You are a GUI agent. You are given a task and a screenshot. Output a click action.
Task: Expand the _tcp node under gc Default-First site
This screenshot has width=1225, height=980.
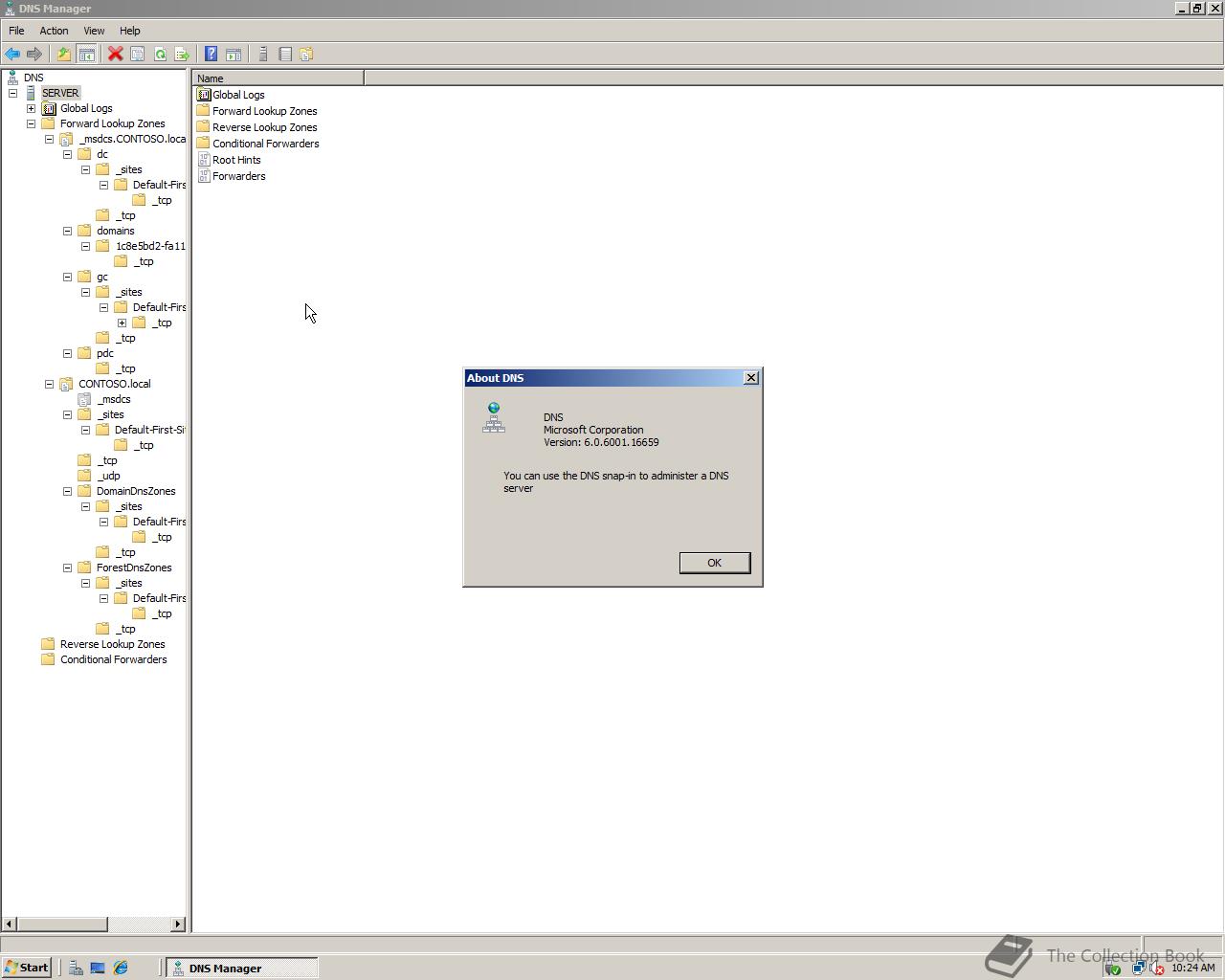122,323
